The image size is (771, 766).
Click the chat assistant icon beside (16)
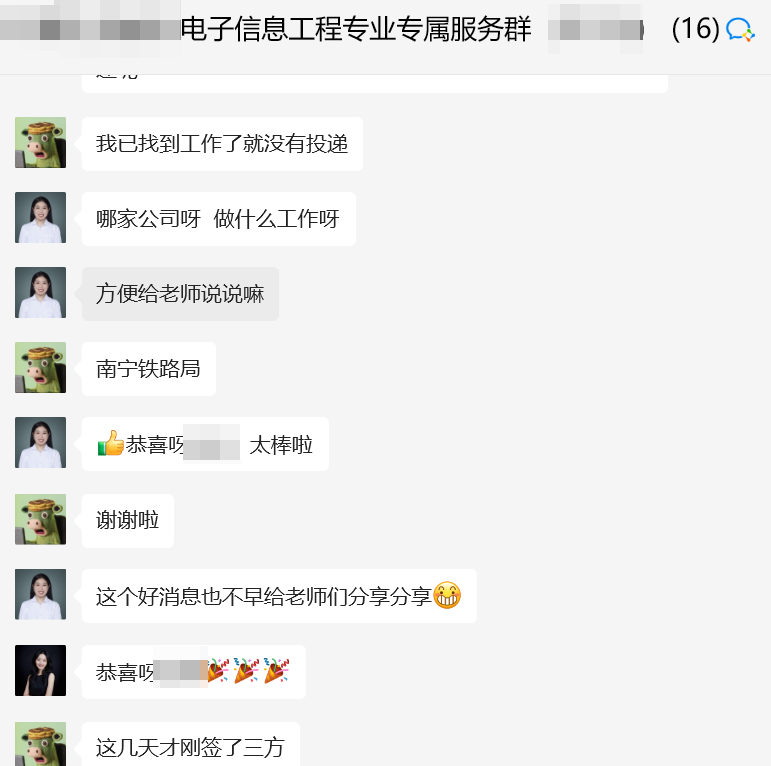[x=740, y=29]
